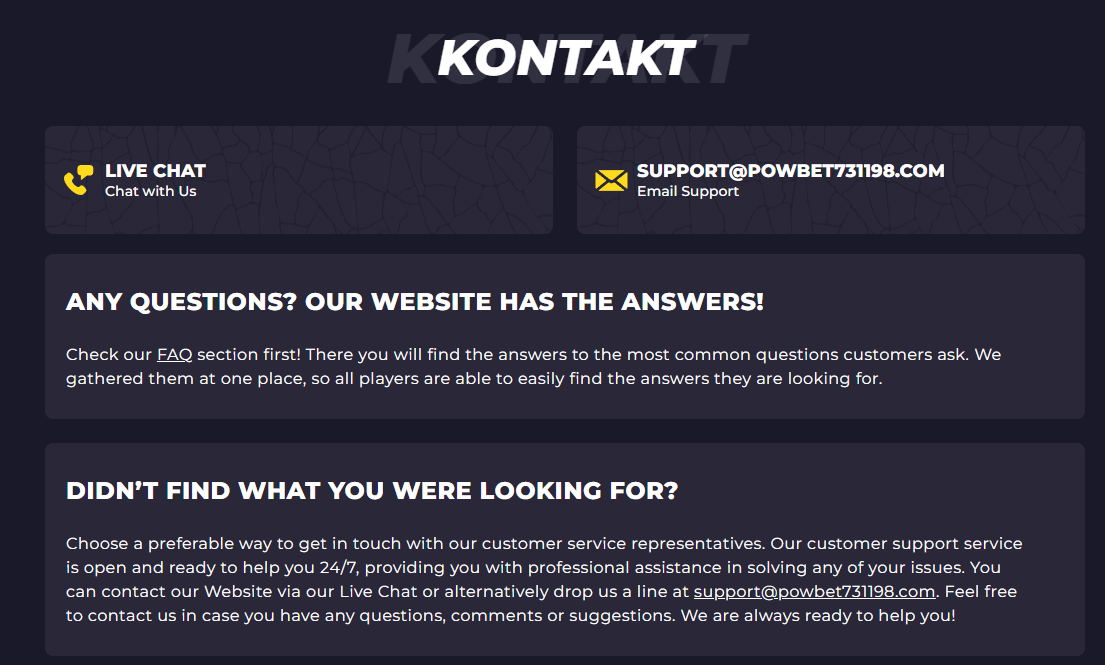The image size is (1105, 665).
Task: Click support@powbet731198.com link in paragraph
Action: coord(815,591)
